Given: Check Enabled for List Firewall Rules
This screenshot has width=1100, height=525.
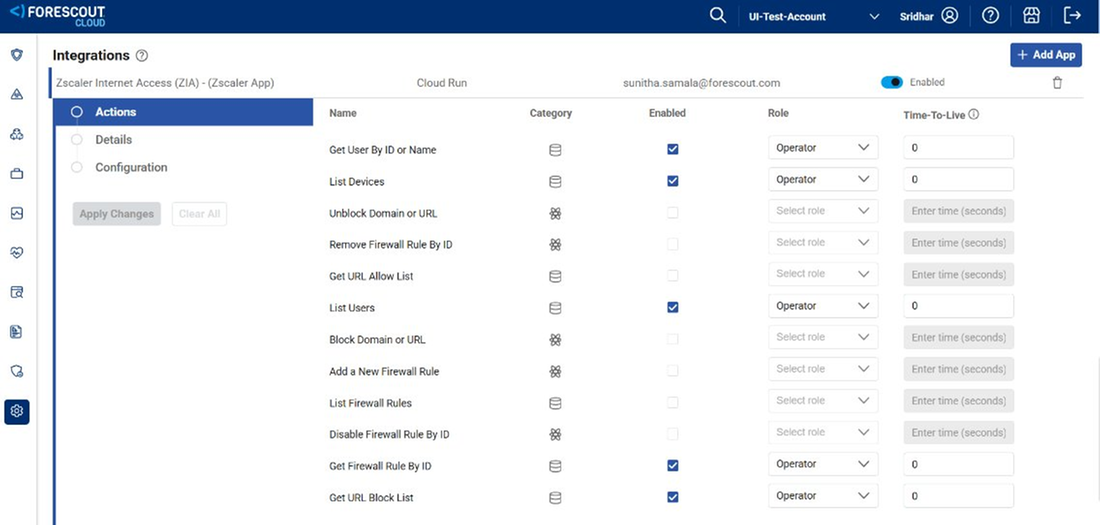Looking at the screenshot, I should pos(673,402).
